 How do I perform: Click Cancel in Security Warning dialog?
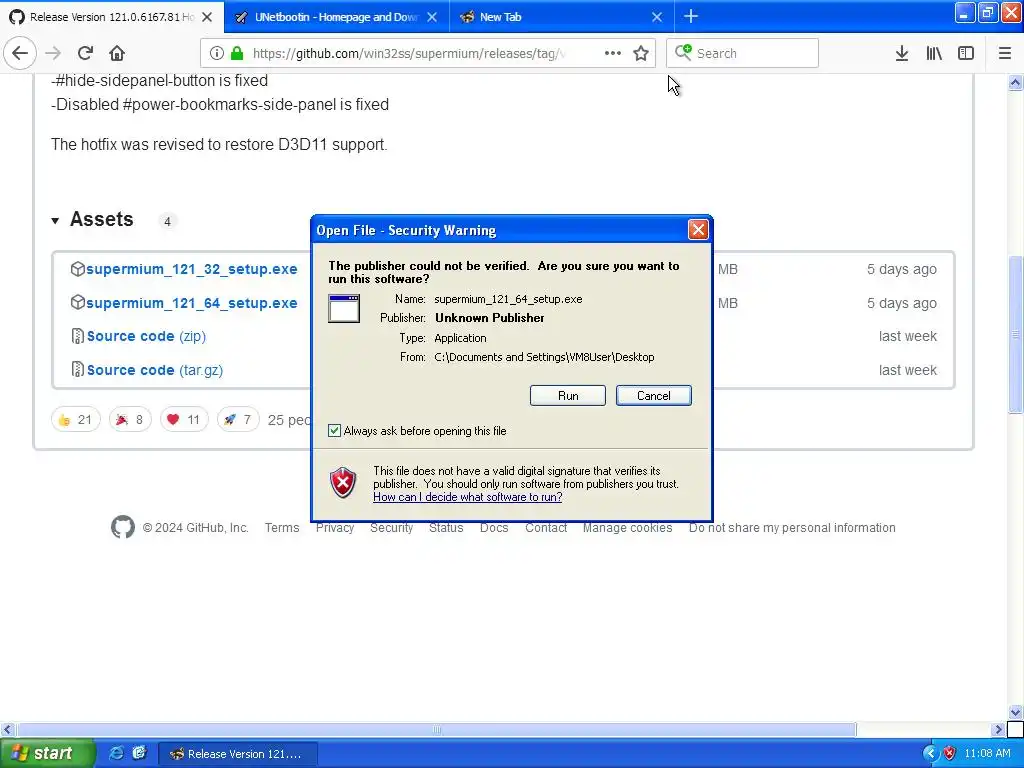653,395
